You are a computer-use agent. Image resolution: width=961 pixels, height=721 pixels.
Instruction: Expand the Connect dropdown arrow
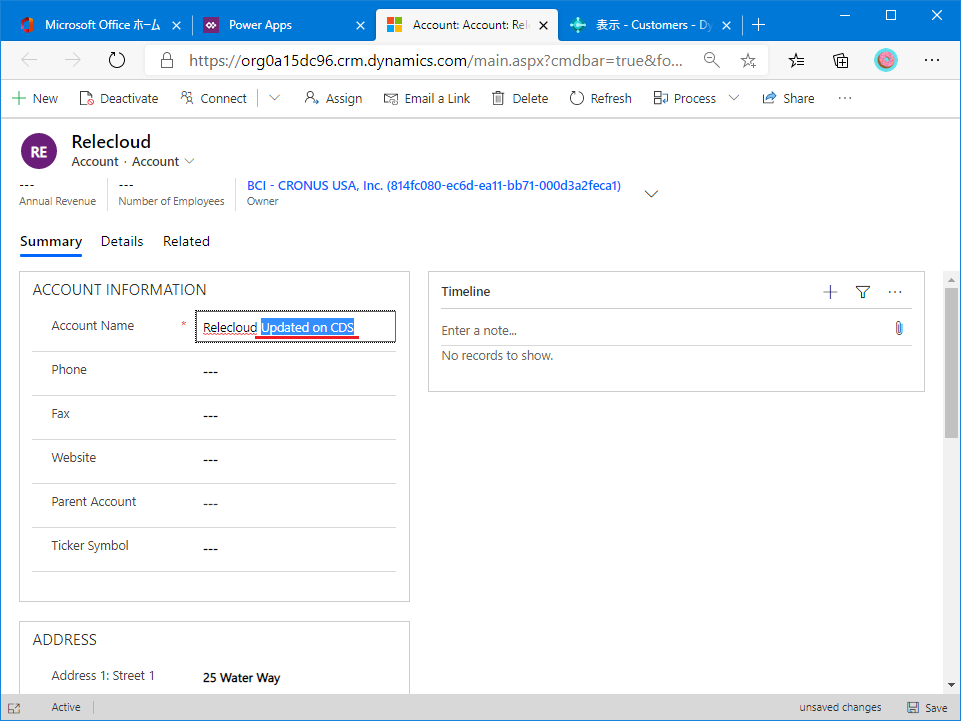275,98
